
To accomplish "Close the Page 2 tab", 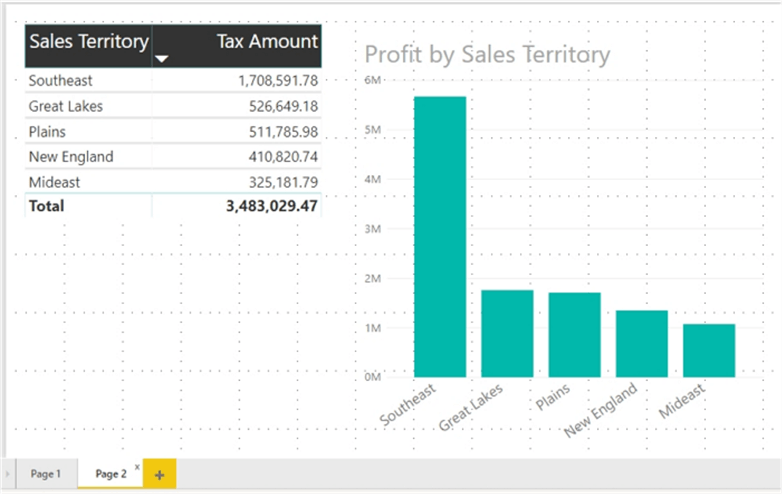I will (137, 467).
